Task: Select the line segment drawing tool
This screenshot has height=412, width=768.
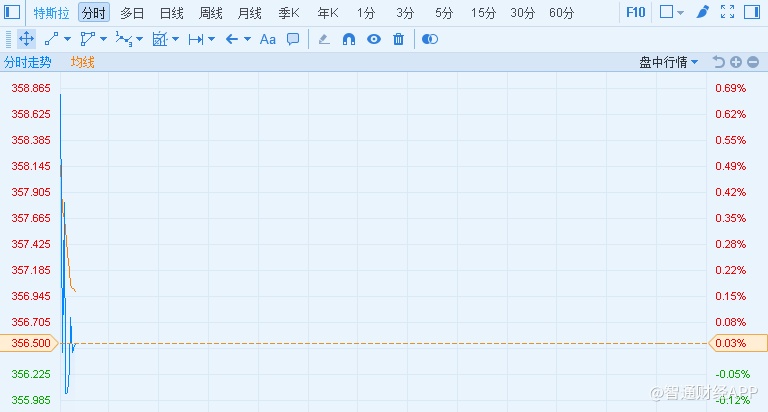Action: coord(51,39)
